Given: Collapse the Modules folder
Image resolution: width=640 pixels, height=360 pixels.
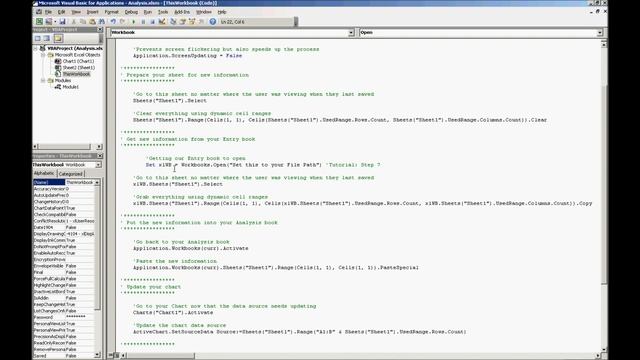Looking at the screenshot, I should tap(43, 80).
